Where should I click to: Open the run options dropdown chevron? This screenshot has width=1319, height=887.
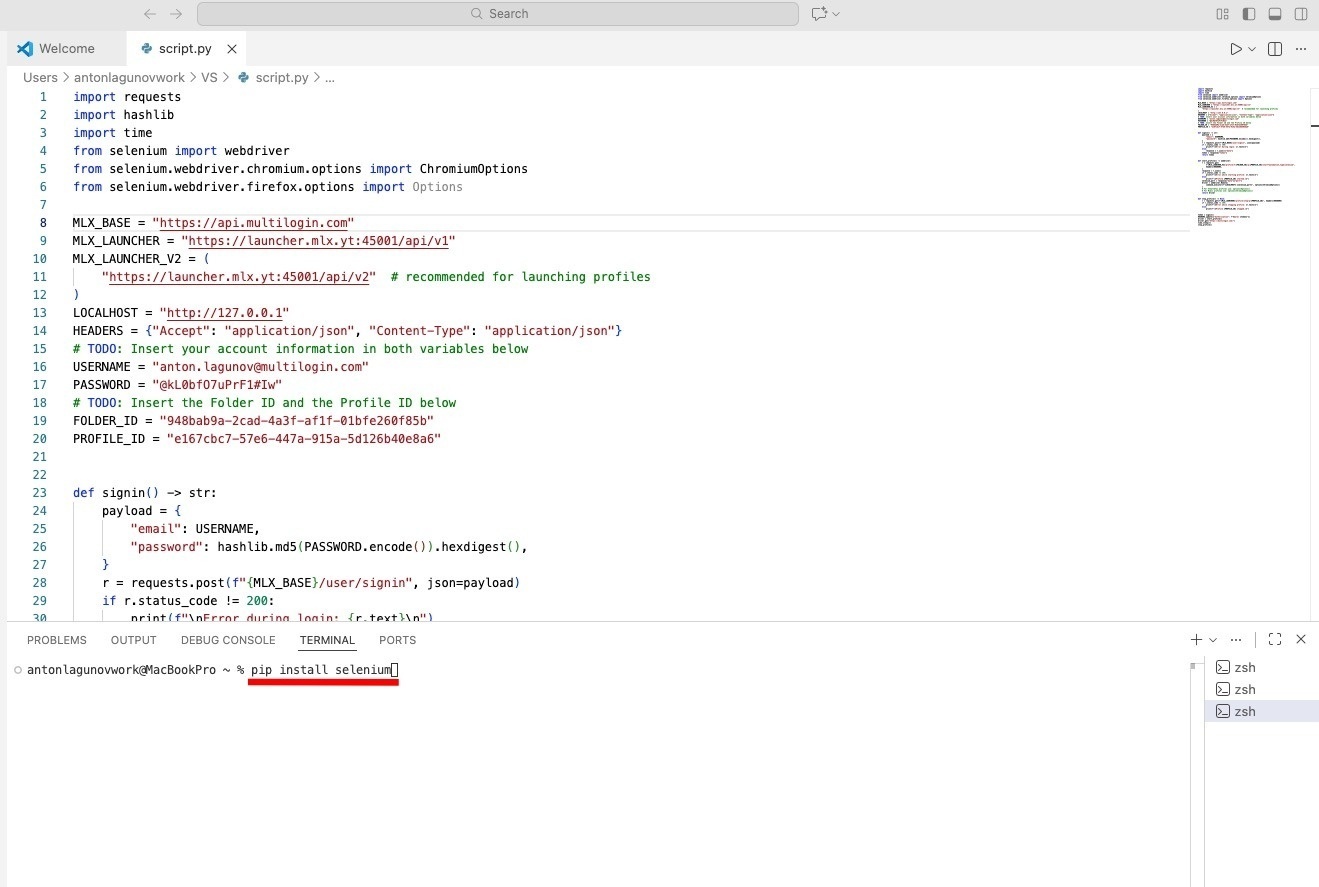click(x=1250, y=48)
